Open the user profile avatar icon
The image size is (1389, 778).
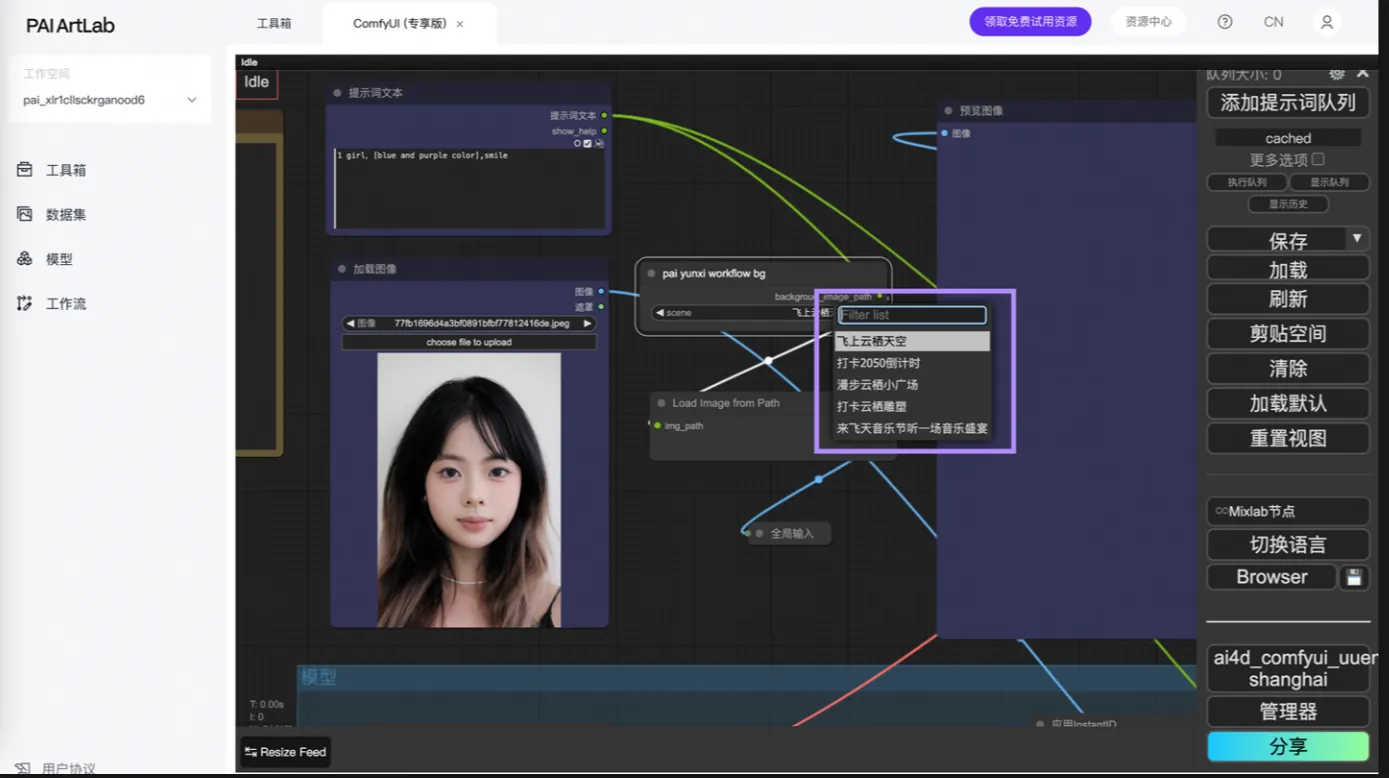point(1327,22)
